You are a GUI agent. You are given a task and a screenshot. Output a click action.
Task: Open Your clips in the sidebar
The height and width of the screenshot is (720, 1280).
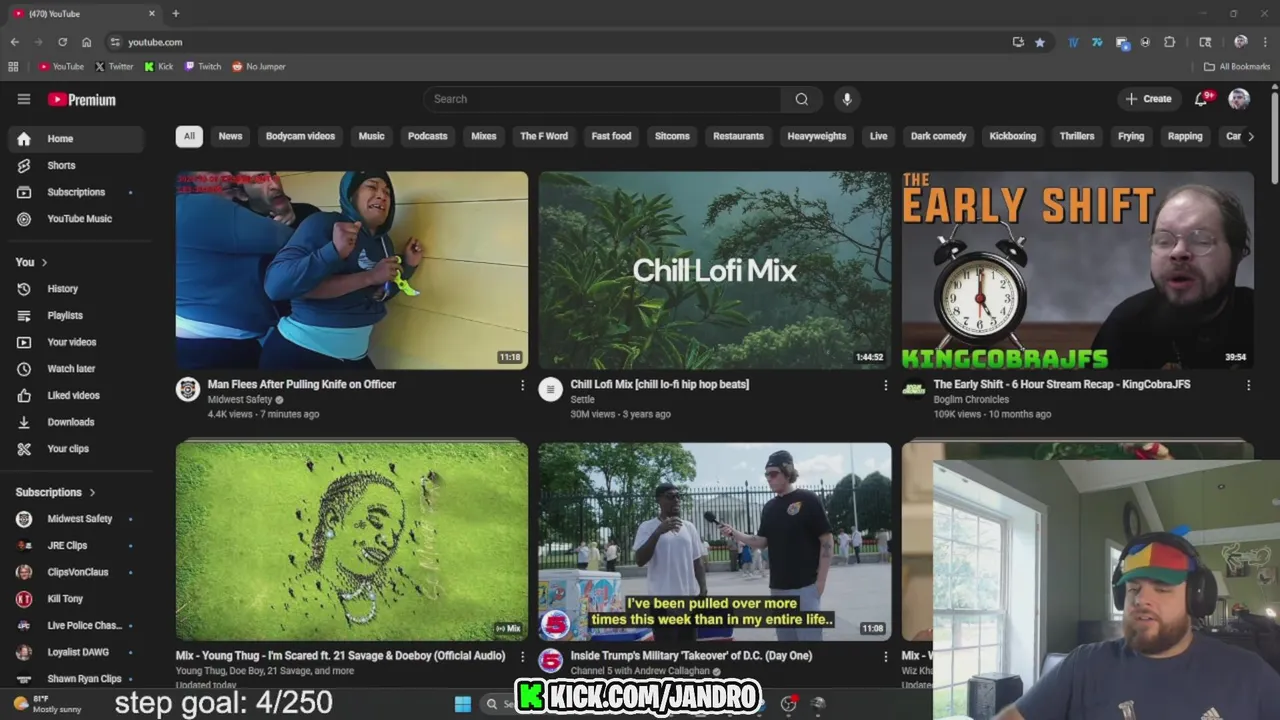tap(76, 449)
